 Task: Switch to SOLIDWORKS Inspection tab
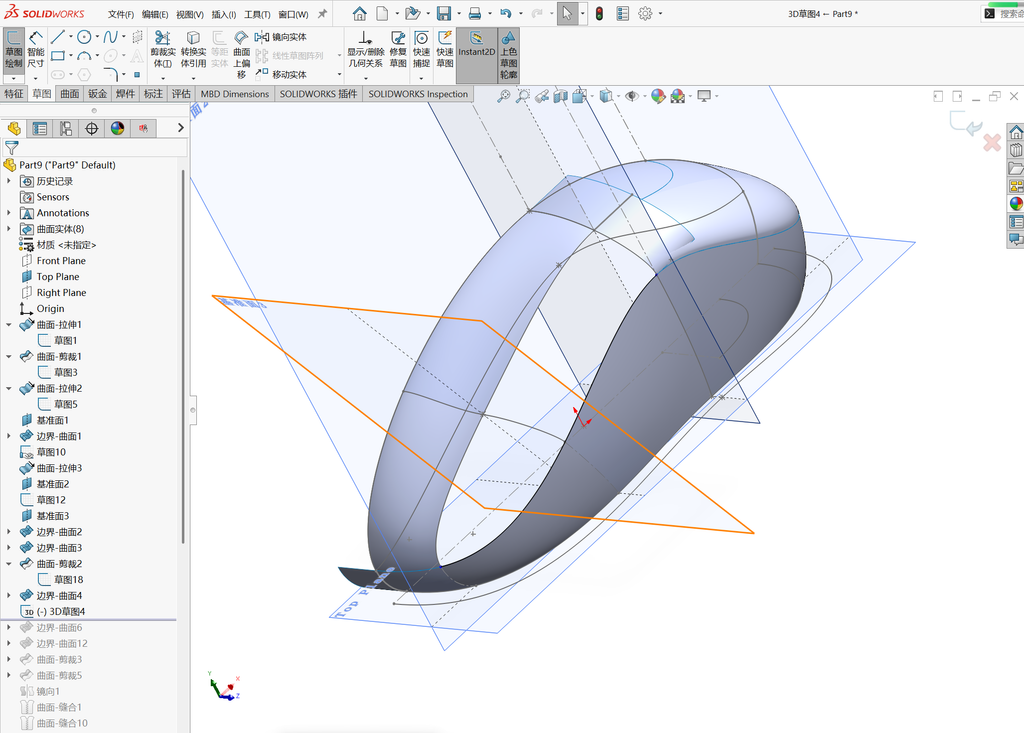pos(418,94)
